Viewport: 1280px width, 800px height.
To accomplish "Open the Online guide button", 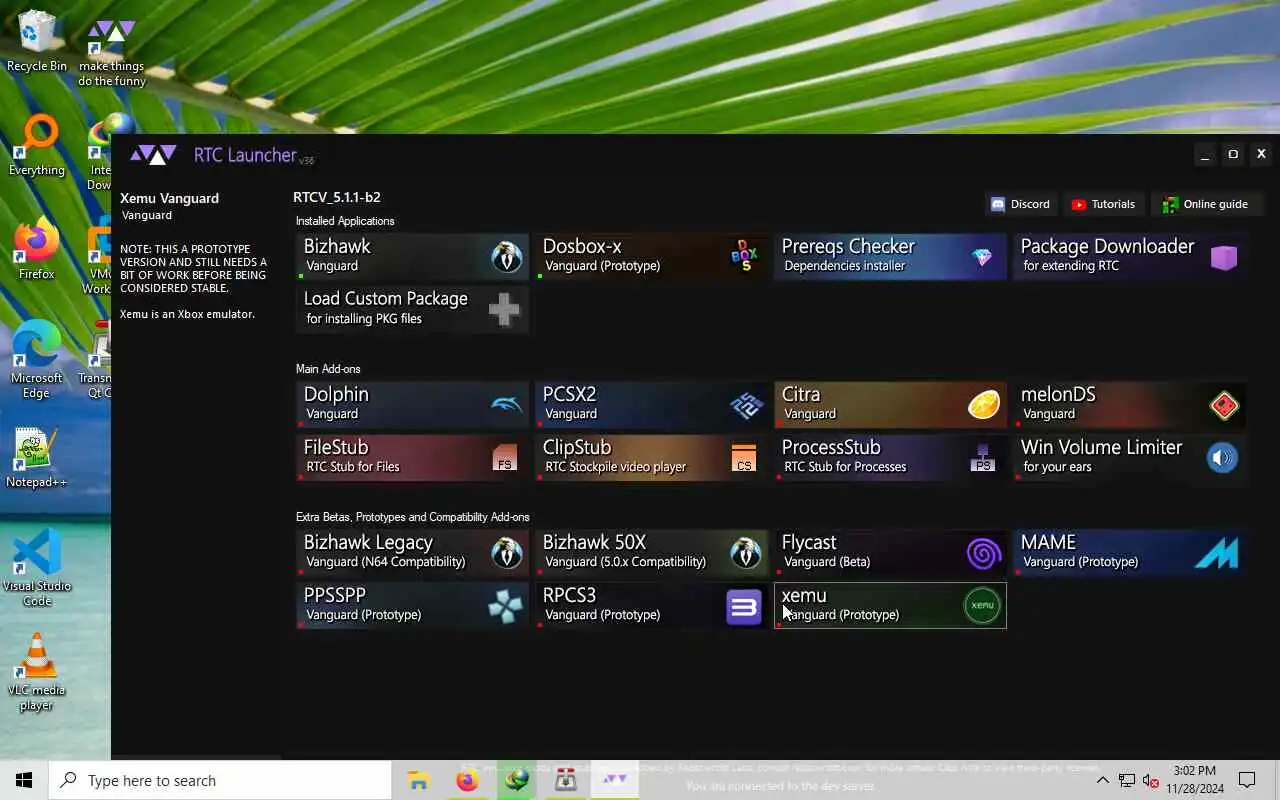I will click(x=1206, y=204).
